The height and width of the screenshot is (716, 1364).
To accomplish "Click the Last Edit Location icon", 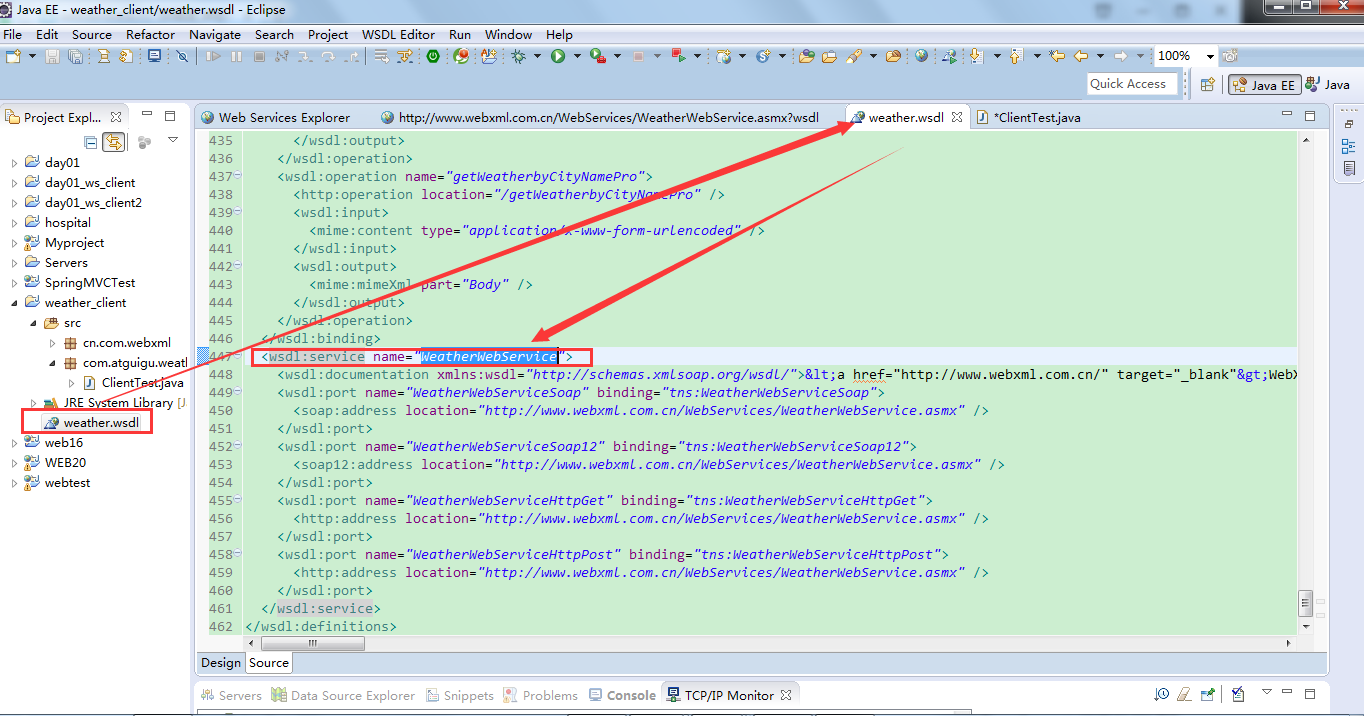I will pos(1056,57).
